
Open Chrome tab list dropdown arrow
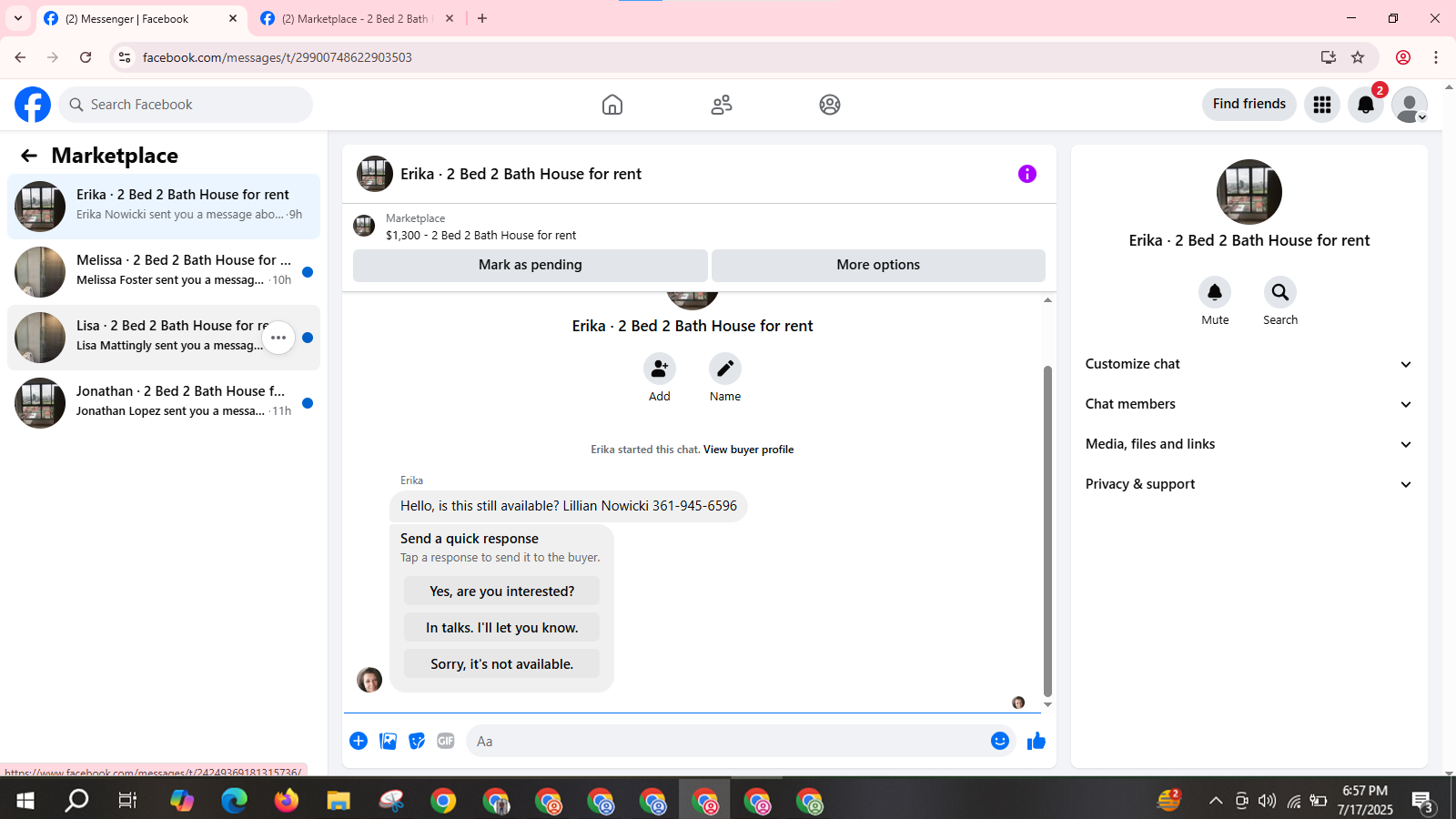[17, 18]
